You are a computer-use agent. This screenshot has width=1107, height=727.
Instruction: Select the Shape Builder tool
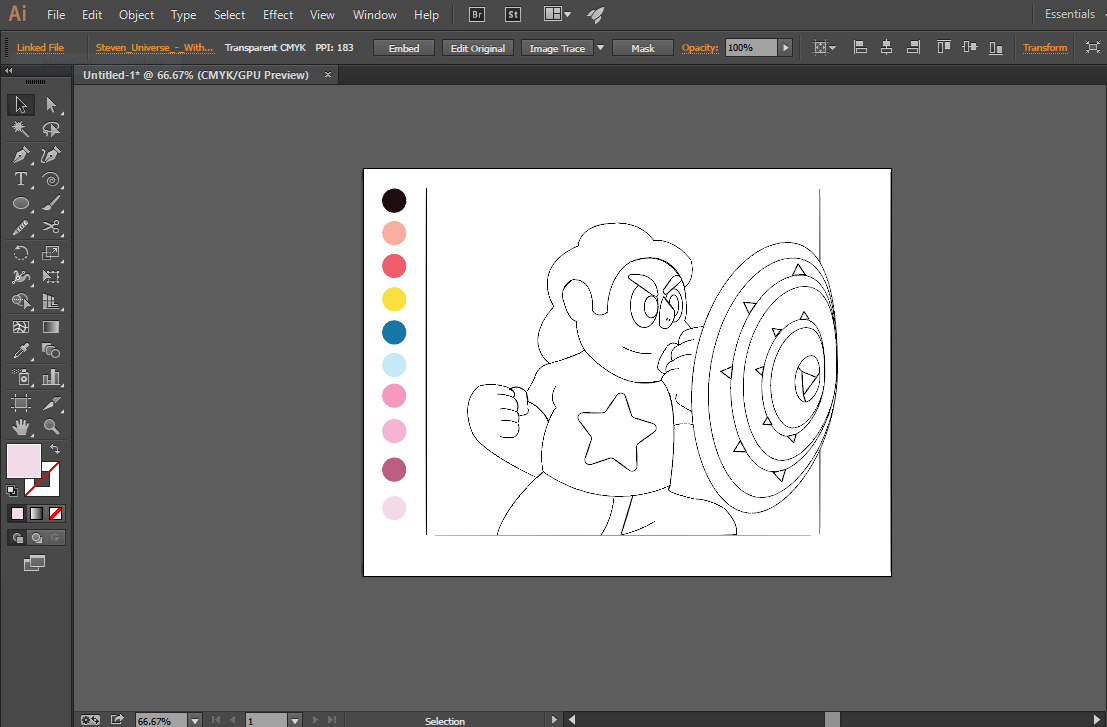(20, 301)
